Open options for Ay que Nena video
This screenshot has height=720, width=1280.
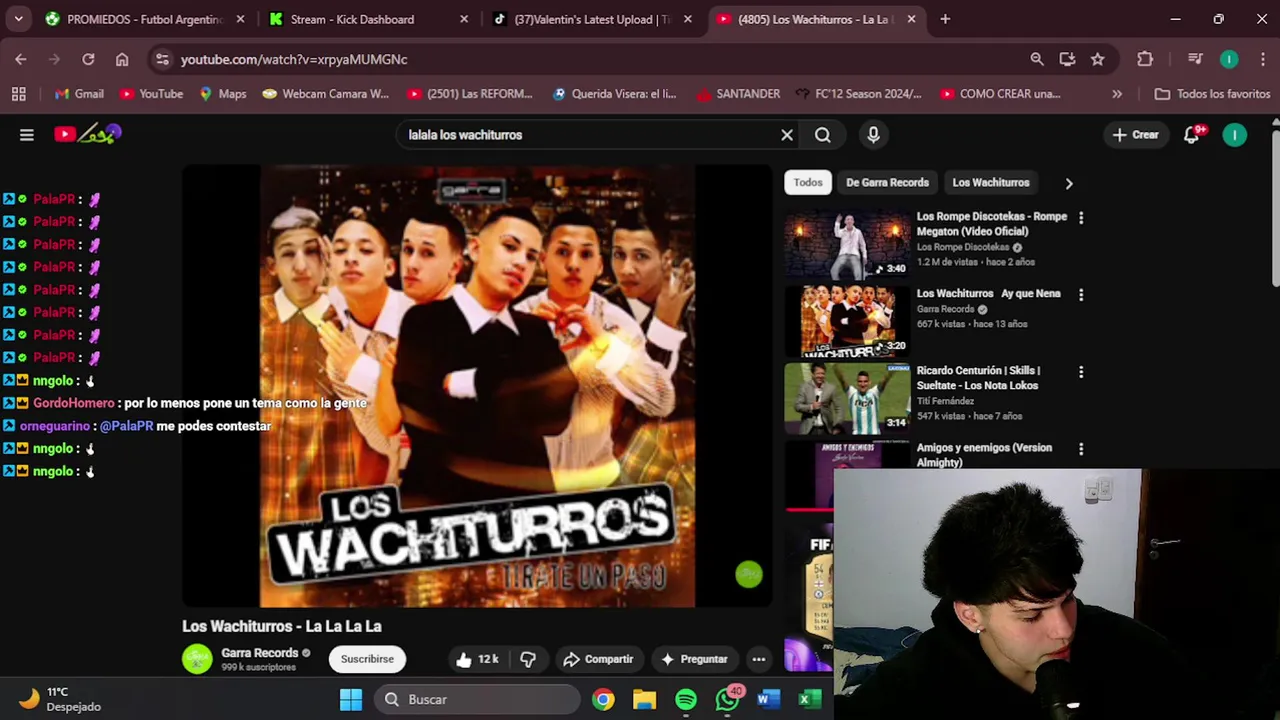(1081, 294)
